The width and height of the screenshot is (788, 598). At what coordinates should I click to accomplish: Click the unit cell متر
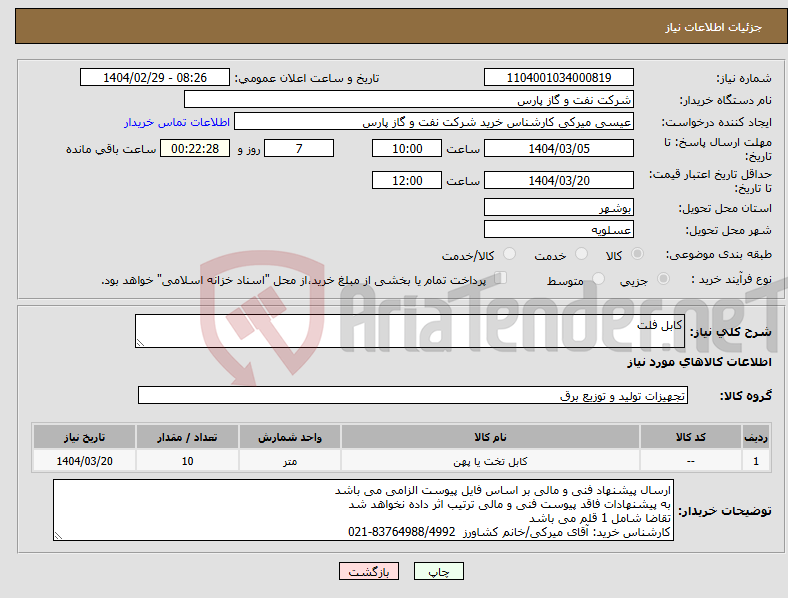point(290,461)
